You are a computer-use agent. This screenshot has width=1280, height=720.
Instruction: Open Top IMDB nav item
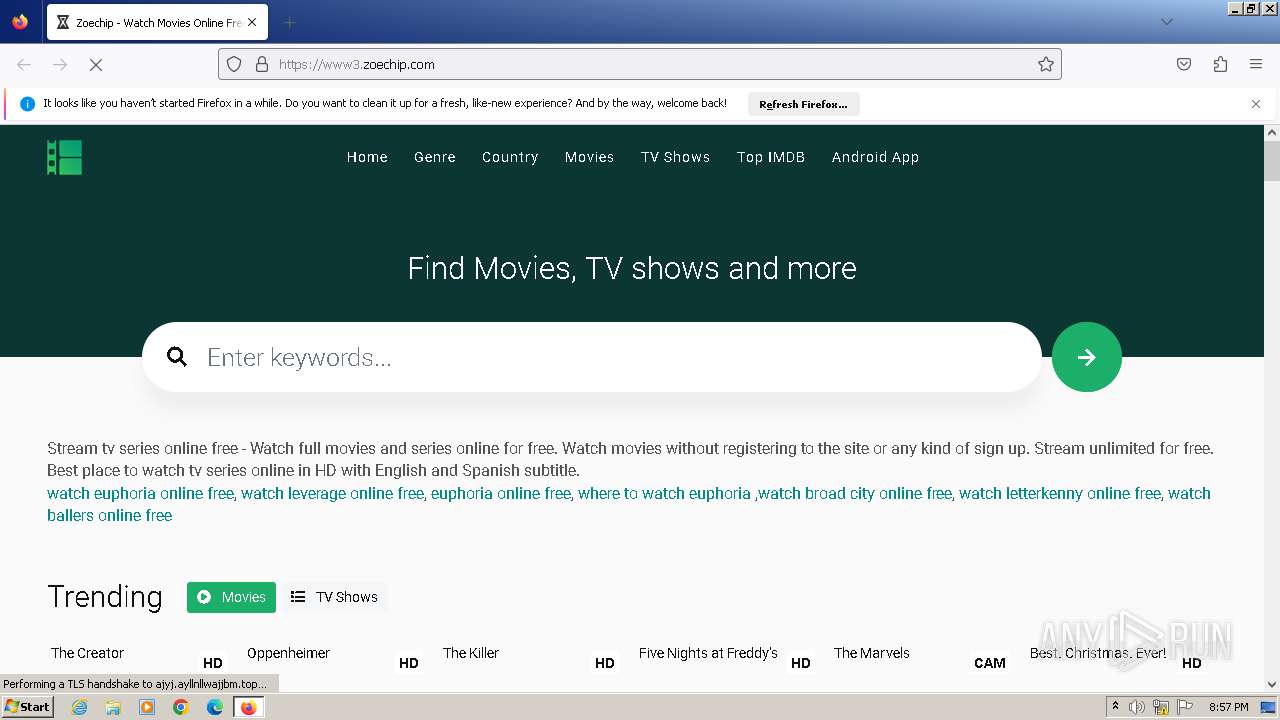(771, 157)
